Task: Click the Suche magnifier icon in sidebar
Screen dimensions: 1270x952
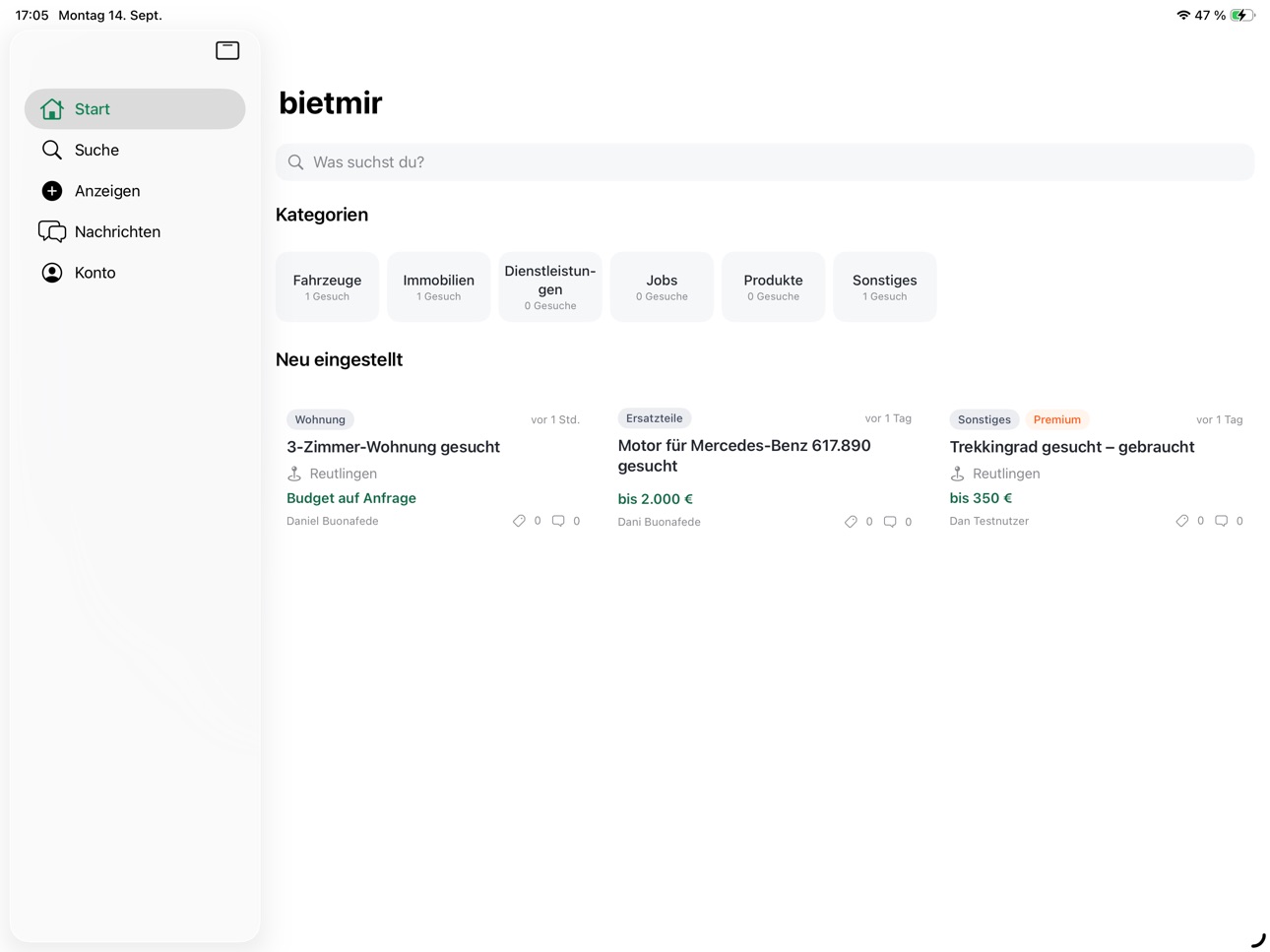Action: 52,150
